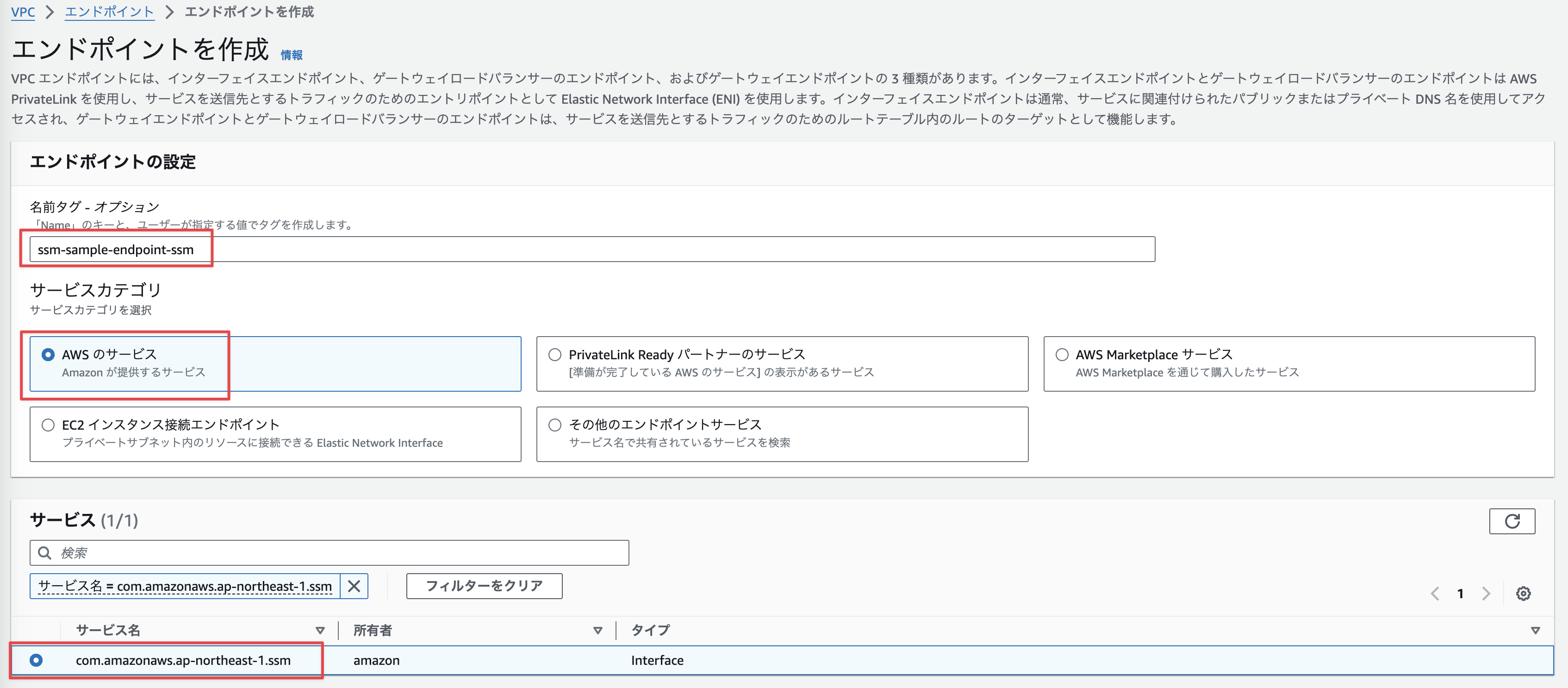Click the 情報 link next to the page title
The height and width of the screenshot is (688, 1568).
291,55
